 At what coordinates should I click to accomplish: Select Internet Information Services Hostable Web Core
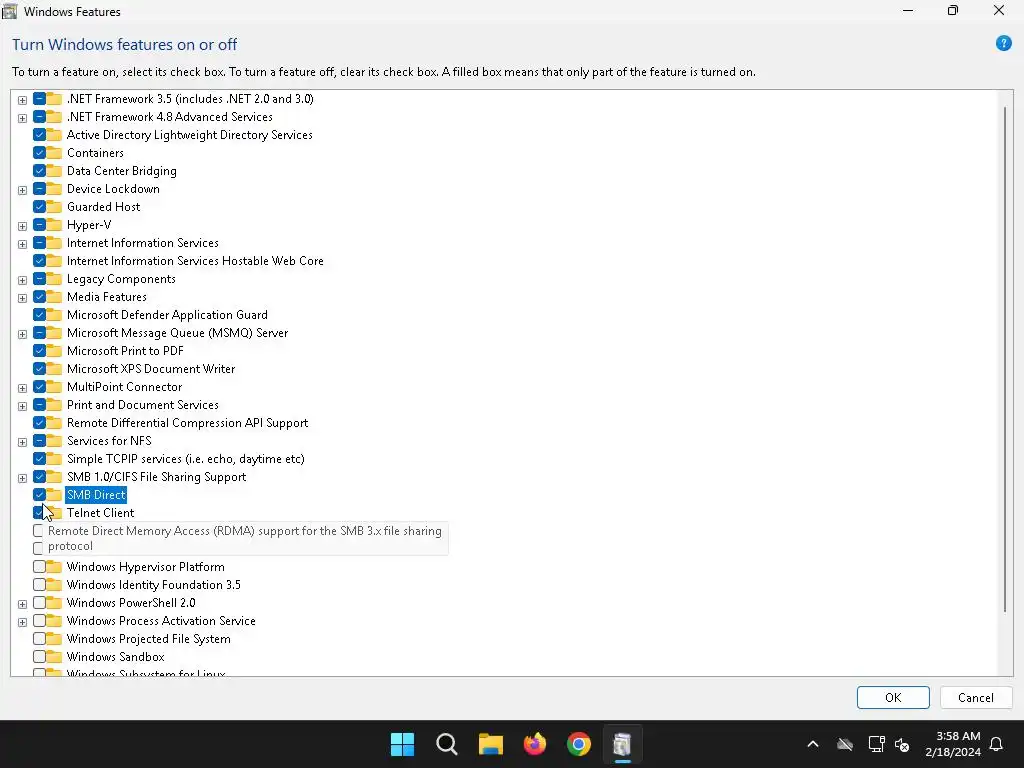pyautogui.click(x=195, y=261)
